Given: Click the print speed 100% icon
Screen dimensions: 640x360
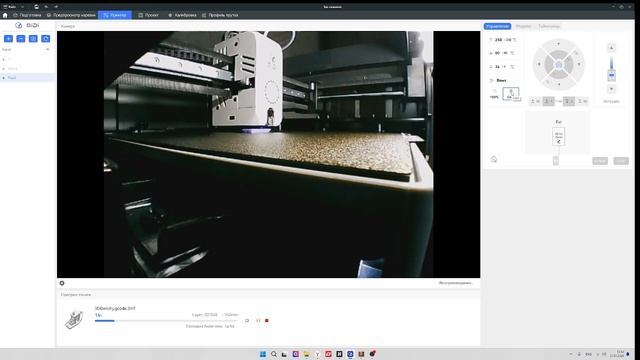Looking at the screenshot, I should click(494, 94).
